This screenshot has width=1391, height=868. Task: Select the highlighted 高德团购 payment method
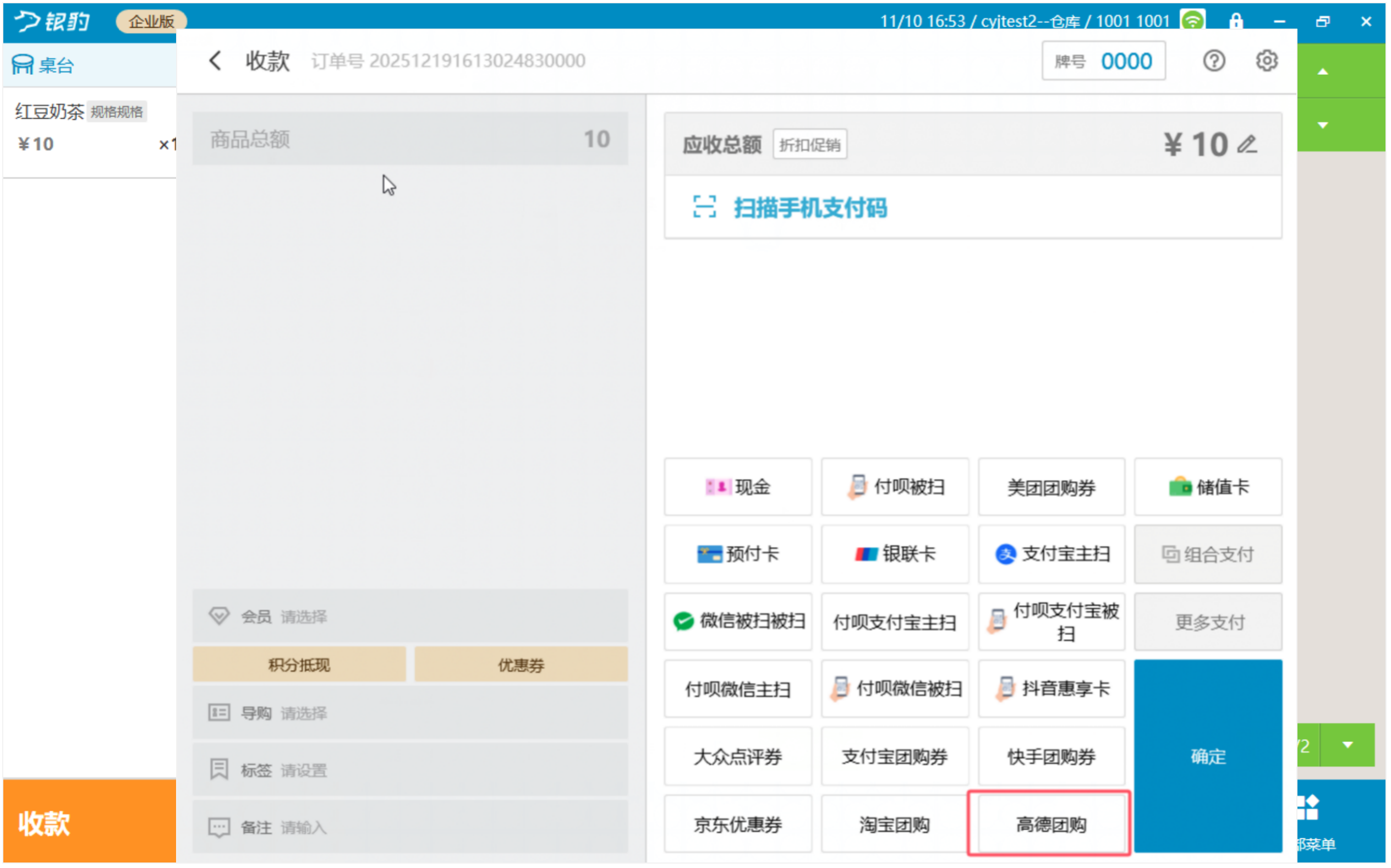click(x=1050, y=824)
